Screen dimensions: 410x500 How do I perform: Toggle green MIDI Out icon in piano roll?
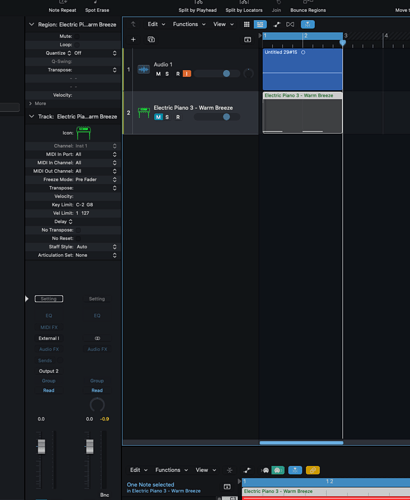(x=278, y=470)
